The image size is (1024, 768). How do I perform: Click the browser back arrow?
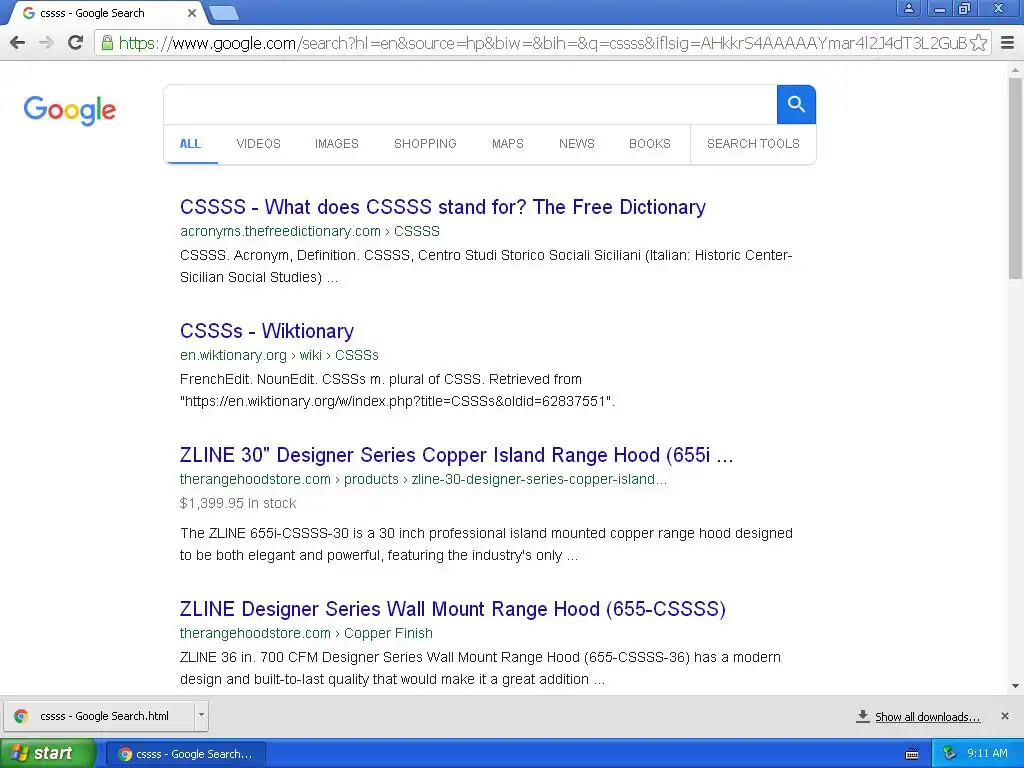coord(18,43)
